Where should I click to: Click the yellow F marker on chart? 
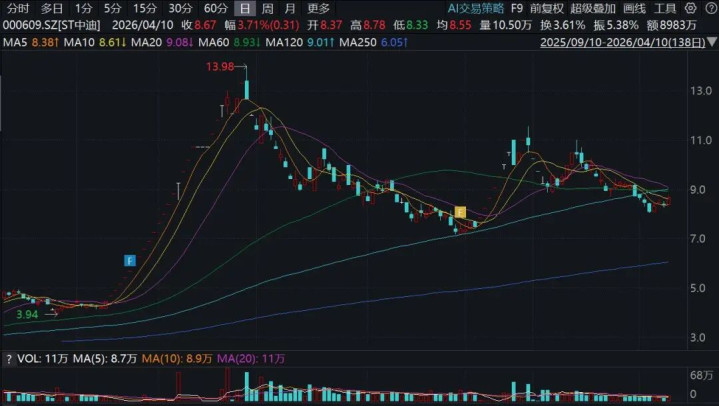coord(460,212)
